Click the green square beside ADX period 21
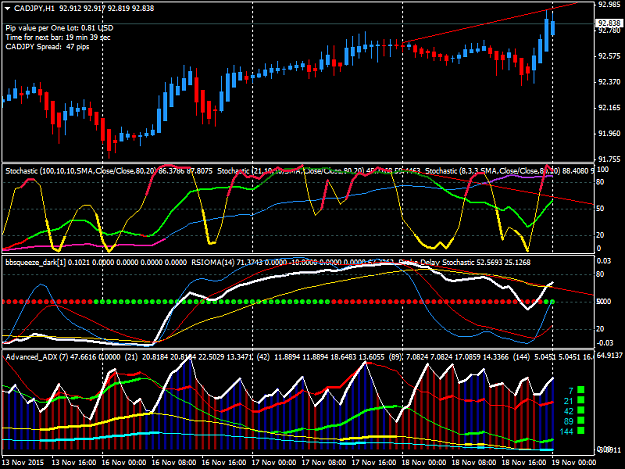 coord(581,400)
